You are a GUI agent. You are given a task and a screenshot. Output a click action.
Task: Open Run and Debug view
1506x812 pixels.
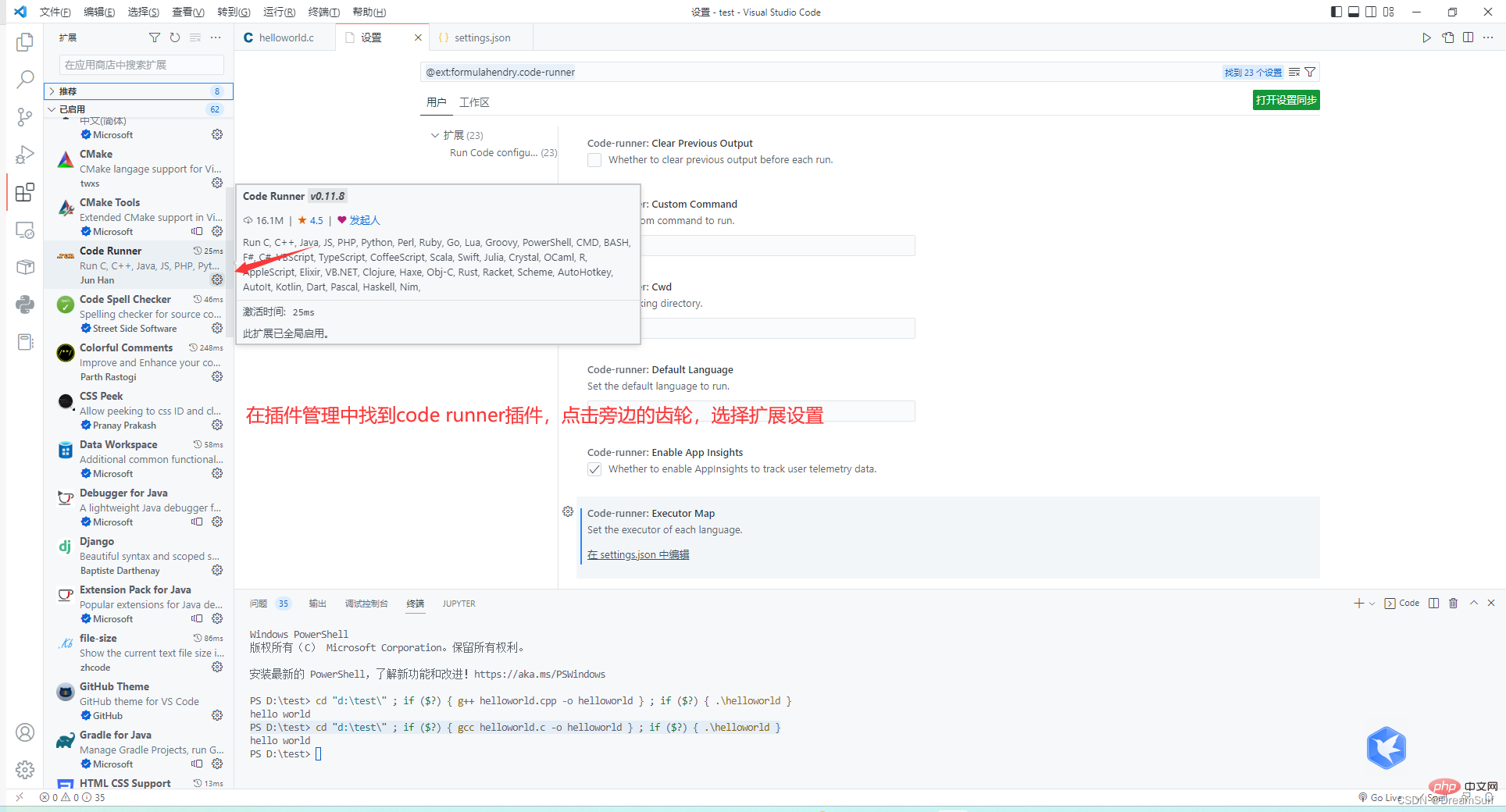pos(25,155)
